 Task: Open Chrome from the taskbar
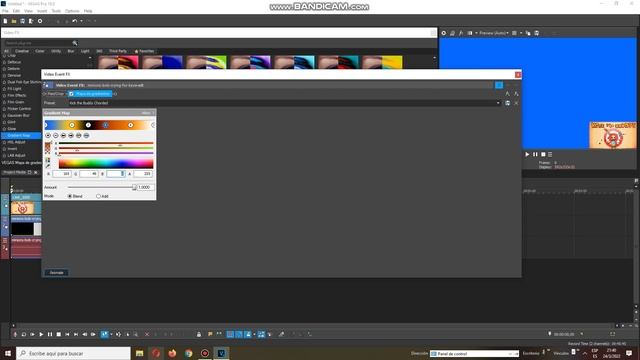[189, 353]
